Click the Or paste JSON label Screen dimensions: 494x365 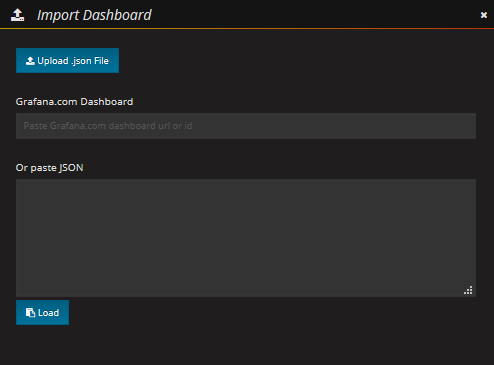[x=49, y=168]
